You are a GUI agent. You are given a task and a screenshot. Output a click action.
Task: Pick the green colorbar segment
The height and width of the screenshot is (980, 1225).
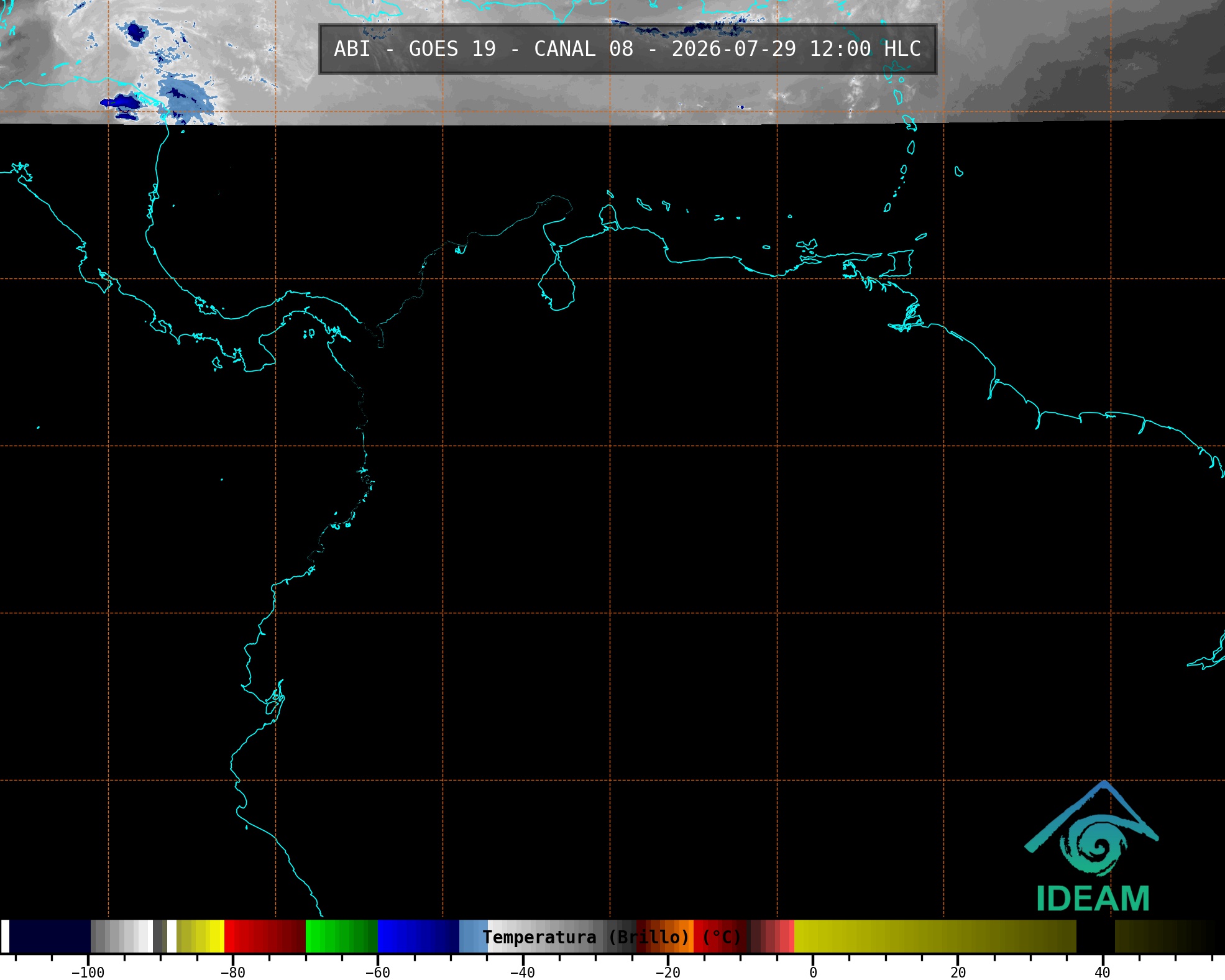[341, 936]
